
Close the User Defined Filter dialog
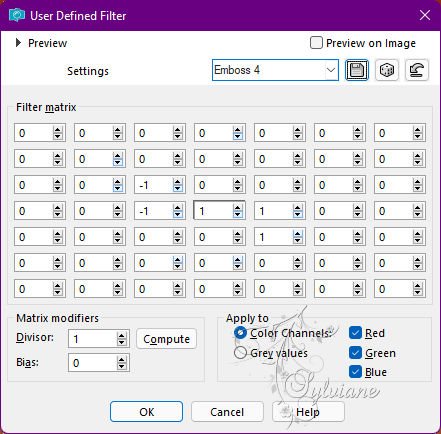(425, 15)
